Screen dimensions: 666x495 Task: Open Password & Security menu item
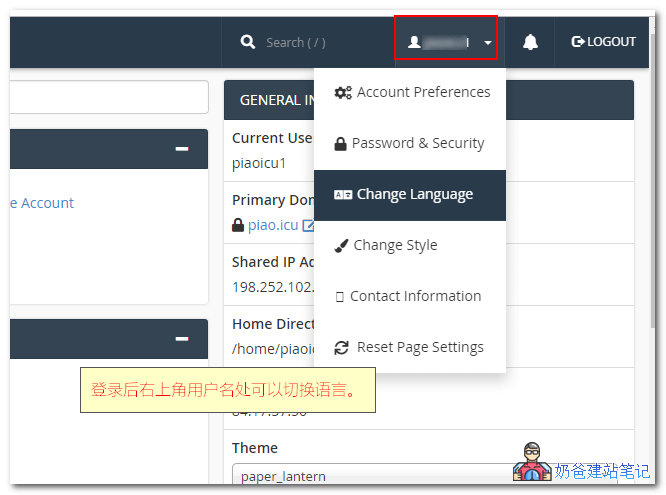pos(410,143)
